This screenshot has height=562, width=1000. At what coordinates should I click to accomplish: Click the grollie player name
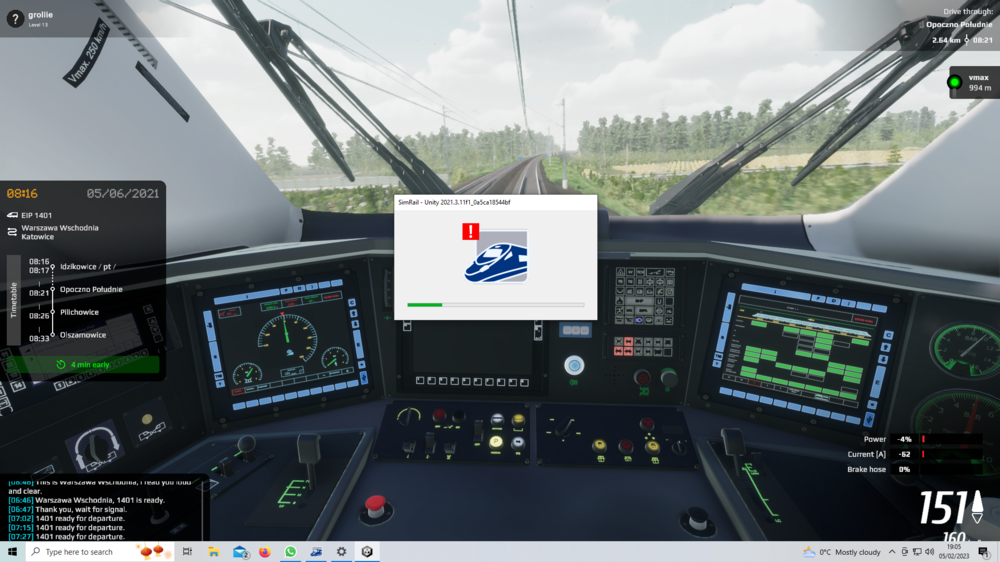(40, 15)
